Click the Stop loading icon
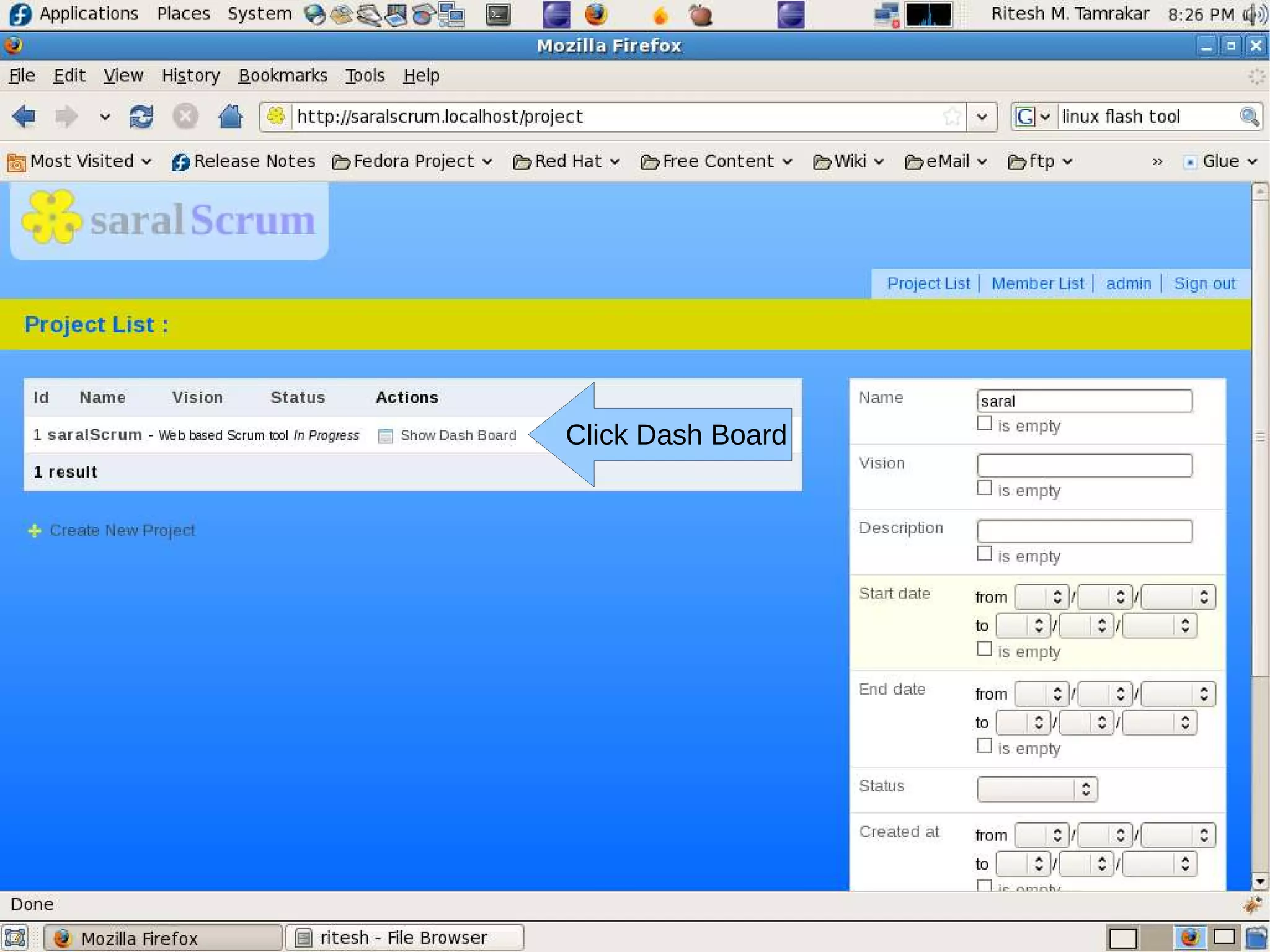1270x952 pixels. (185, 116)
